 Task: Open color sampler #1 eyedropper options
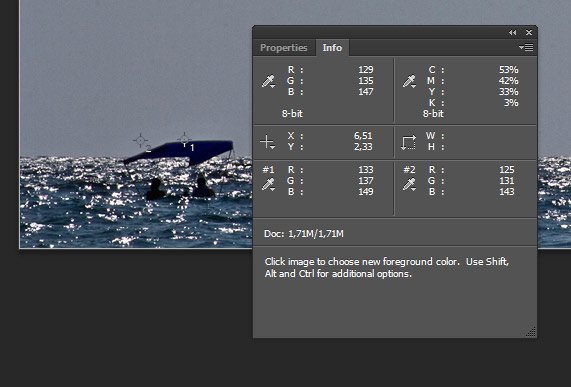[x=268, y=184]
